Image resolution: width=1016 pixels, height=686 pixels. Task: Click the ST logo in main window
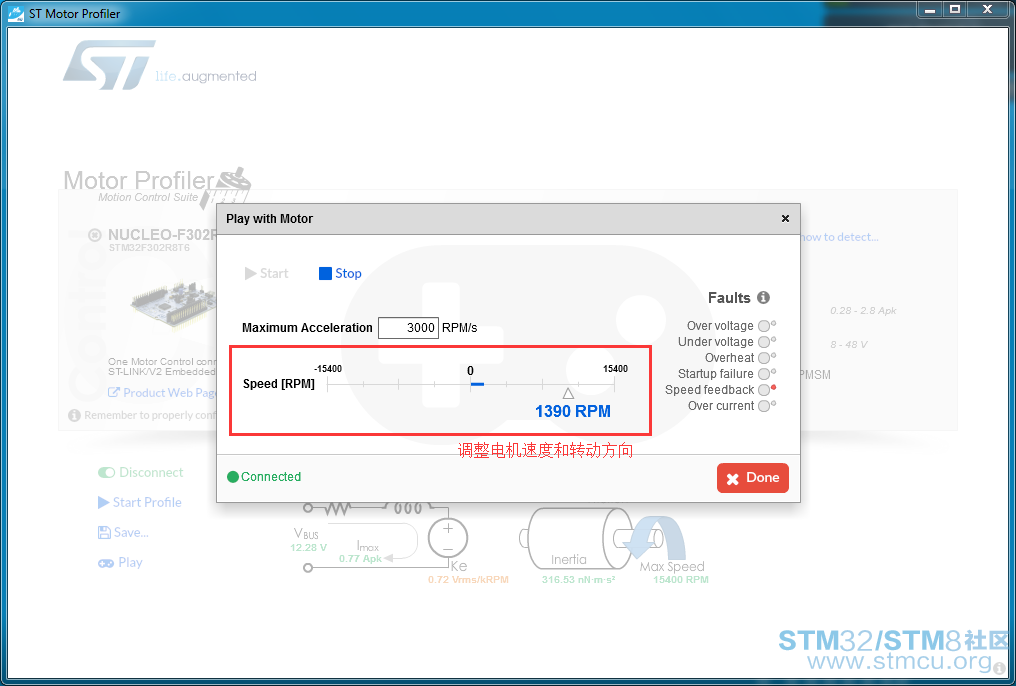point(109,65)
